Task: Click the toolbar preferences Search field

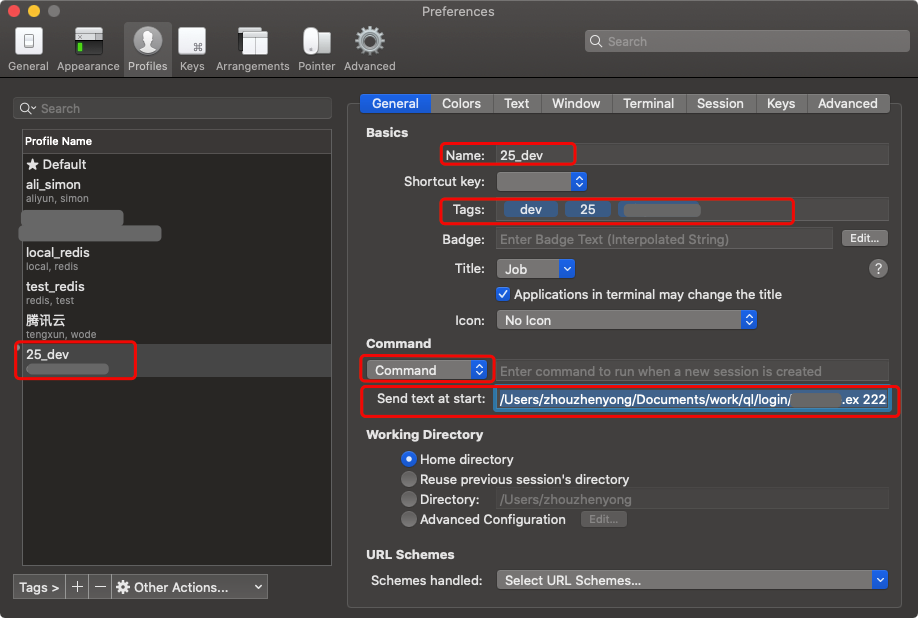Action: [x=746, y=41]
